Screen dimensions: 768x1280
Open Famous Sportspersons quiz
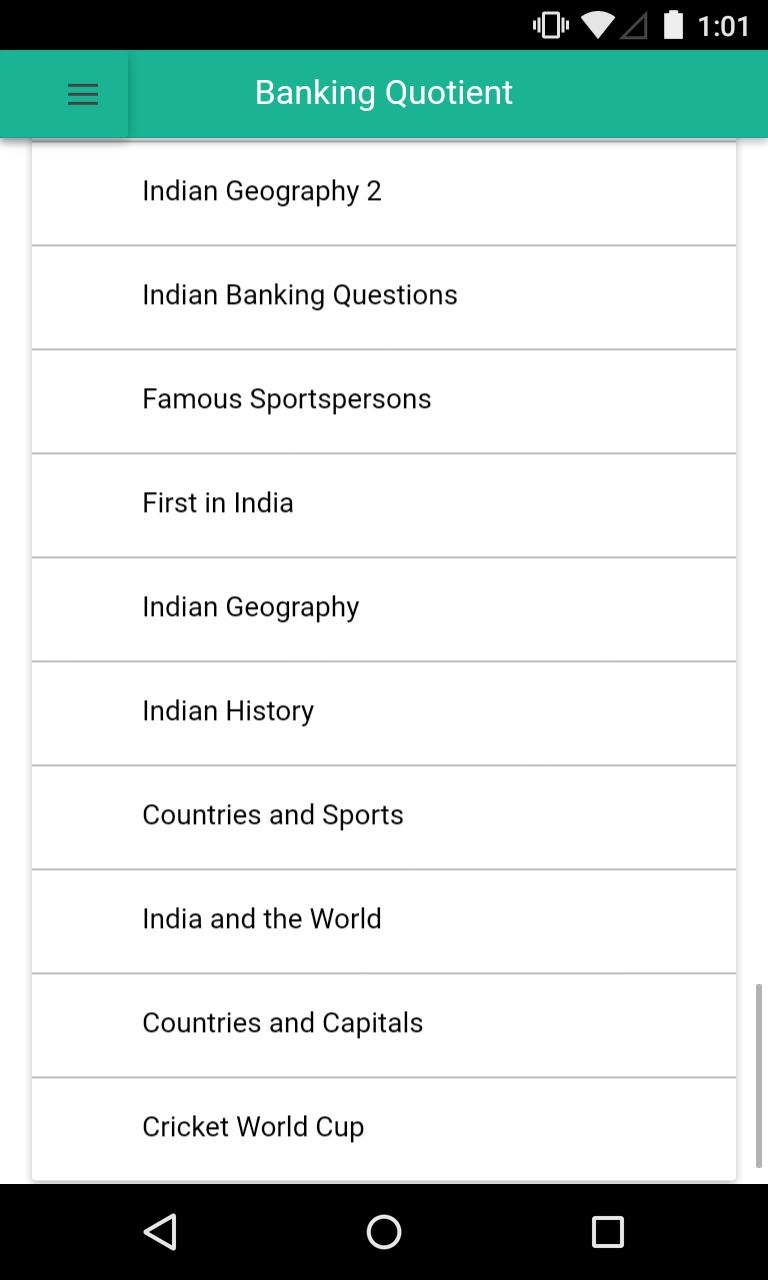[x=384, y=401]
